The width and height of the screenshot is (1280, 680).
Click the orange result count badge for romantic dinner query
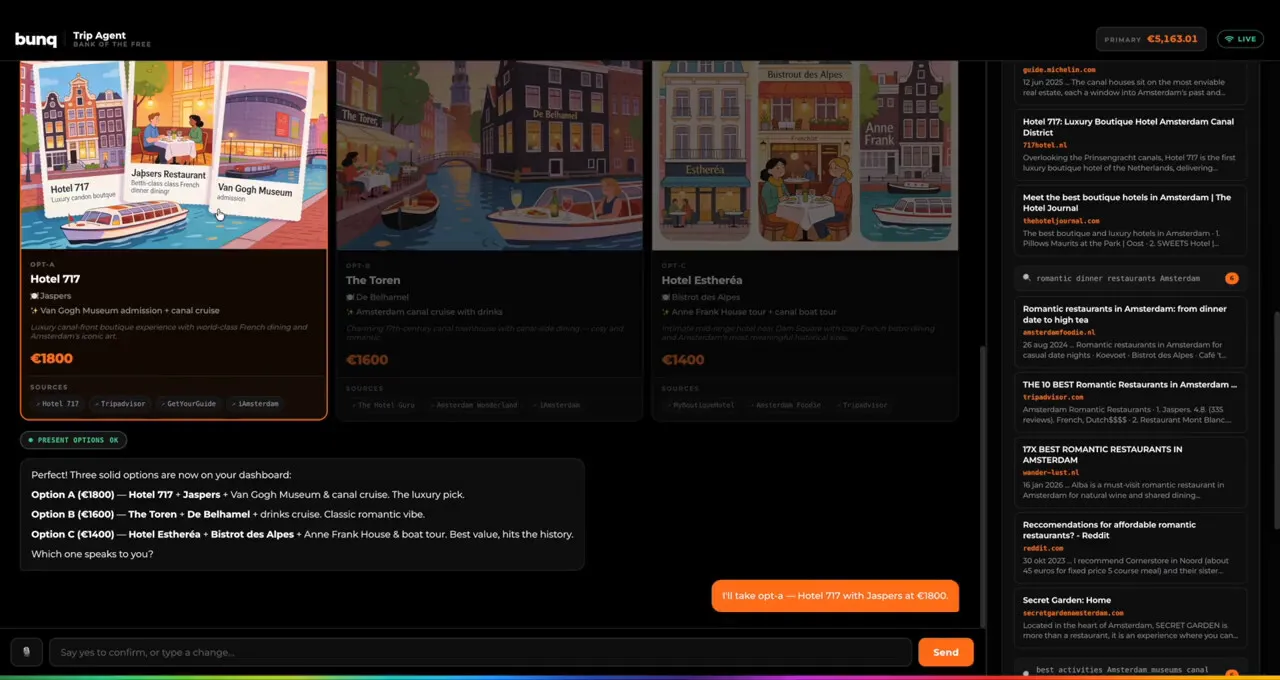(1231, 278)
